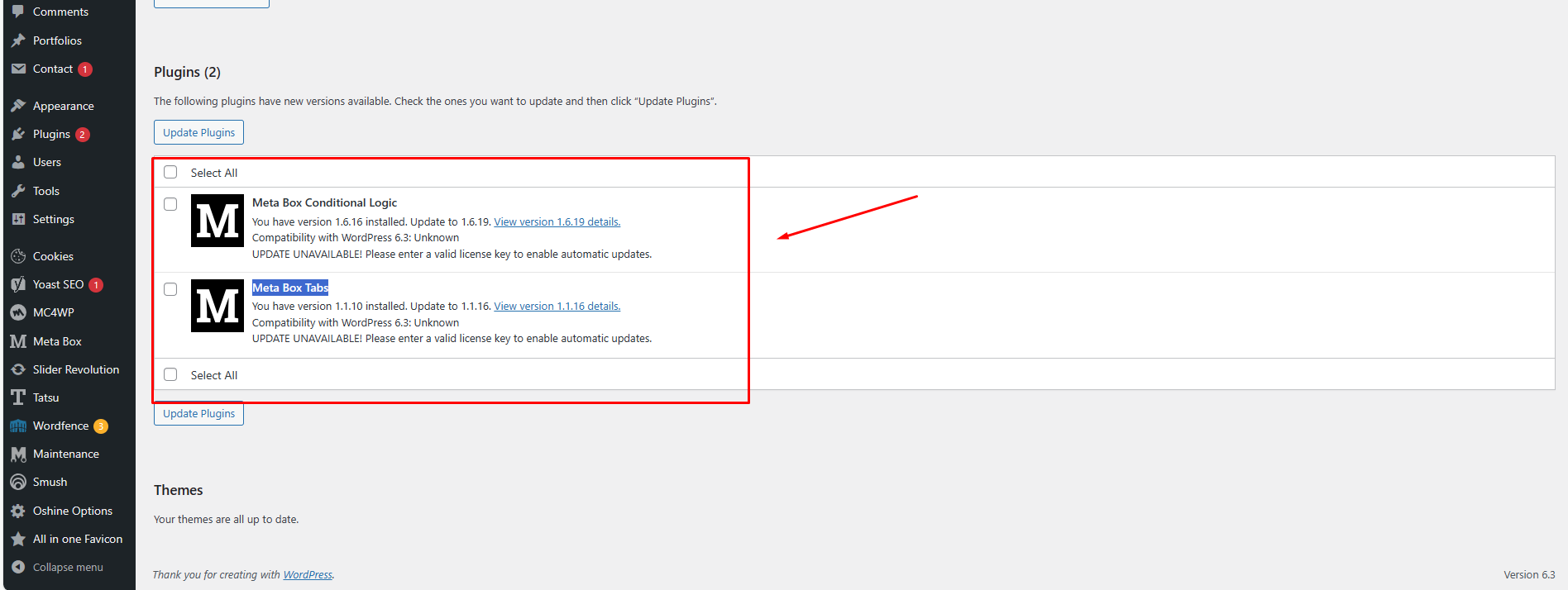Click the Tatsu T icon

[x=18, y=397]
